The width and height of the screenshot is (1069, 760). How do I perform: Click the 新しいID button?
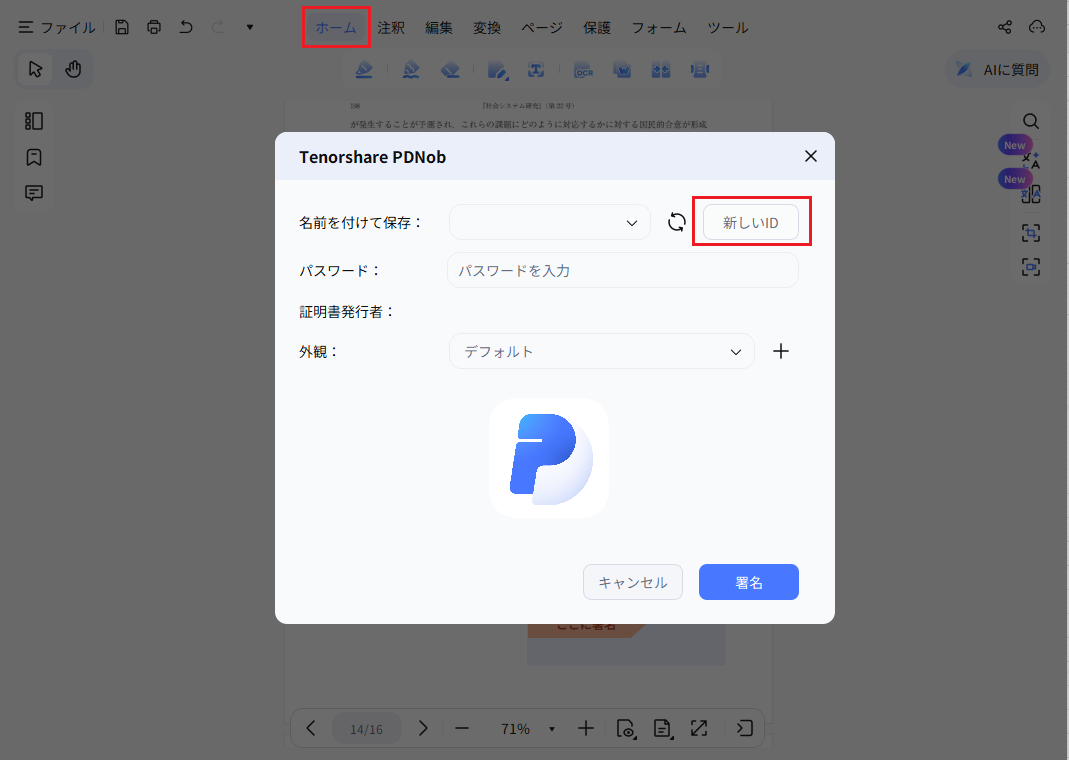751,222
